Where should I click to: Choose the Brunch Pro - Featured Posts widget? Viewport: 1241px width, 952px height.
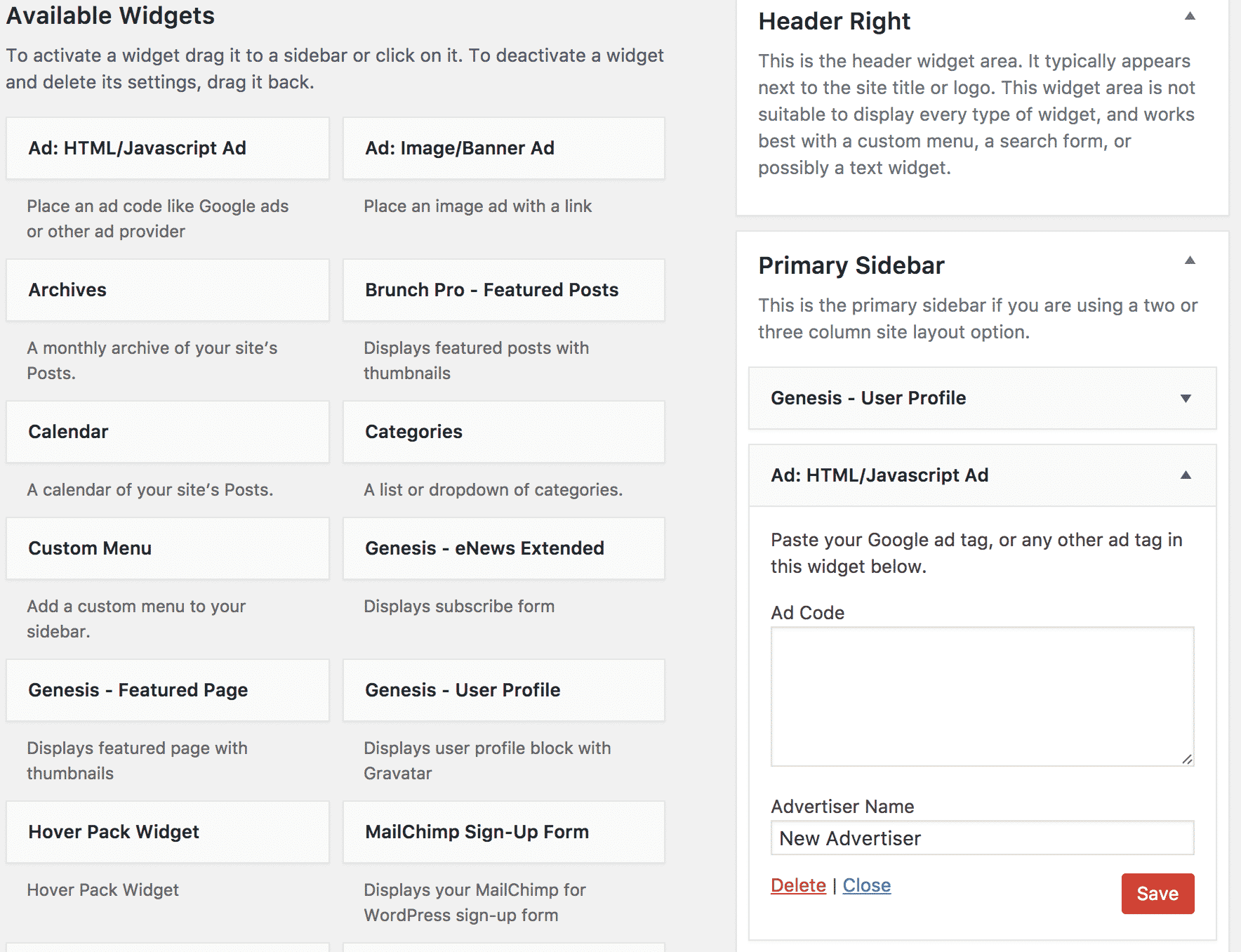[x=504, y=290]
